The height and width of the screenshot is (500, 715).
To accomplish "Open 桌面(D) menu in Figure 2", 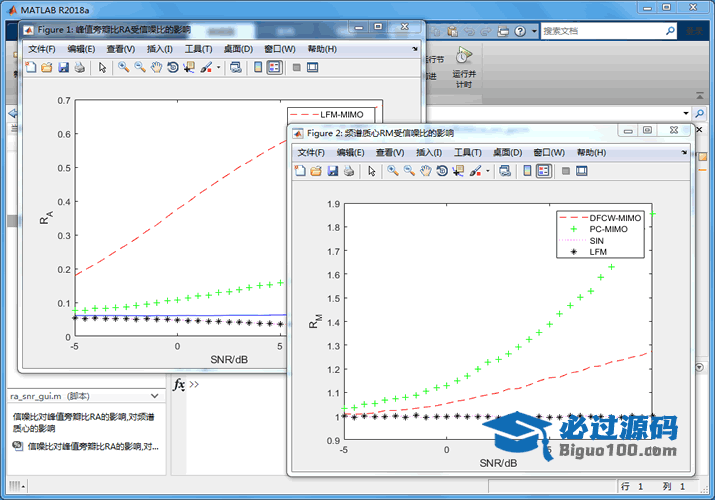I will click(508, 153).
